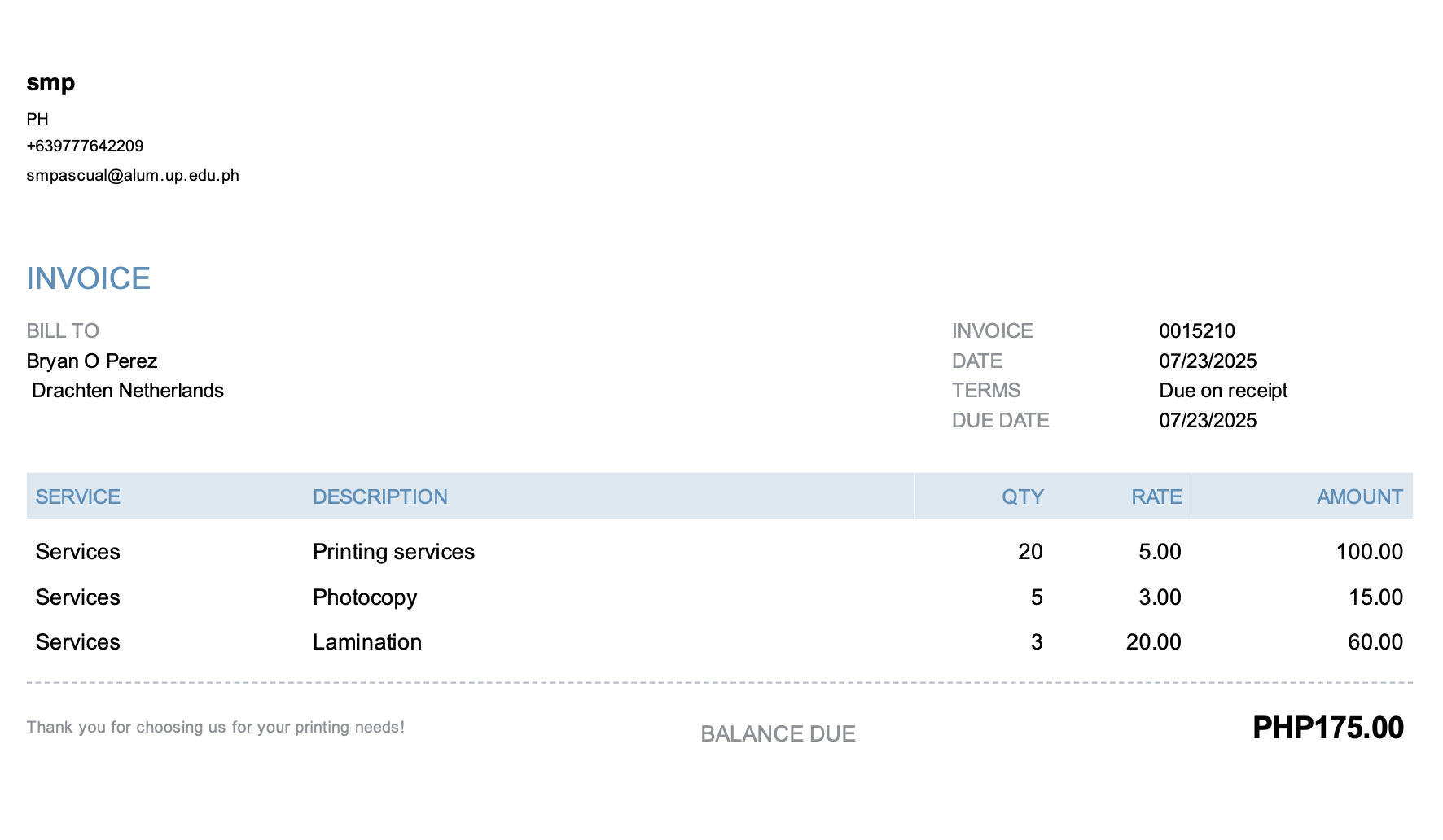Click the QTY column header
This screenshot has height=840, width=1443.
pyautogui.click(x=1022, y=497)
